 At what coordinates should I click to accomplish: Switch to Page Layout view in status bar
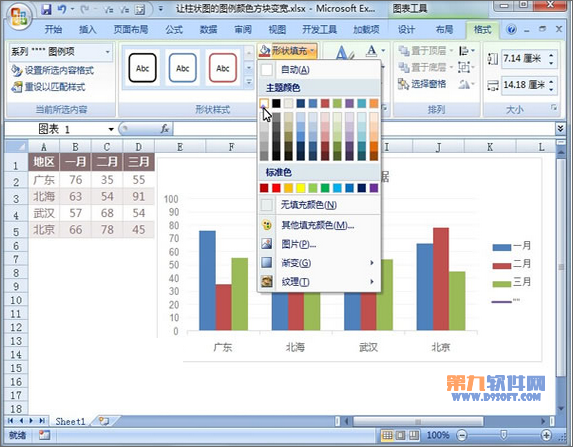[401, 435]
